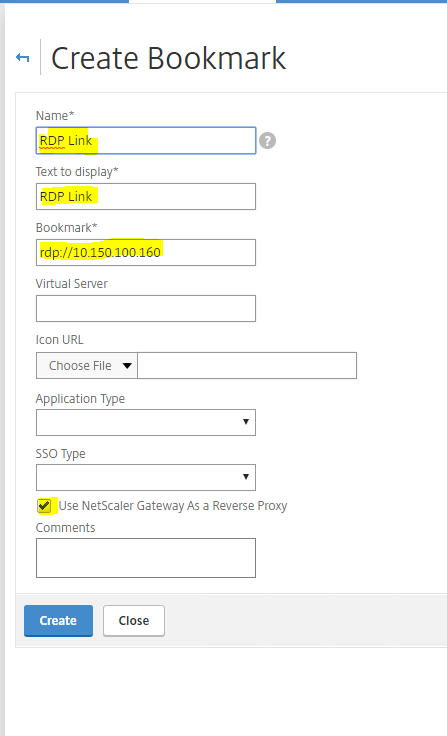Focus the Text to display field

click(146, 196)
